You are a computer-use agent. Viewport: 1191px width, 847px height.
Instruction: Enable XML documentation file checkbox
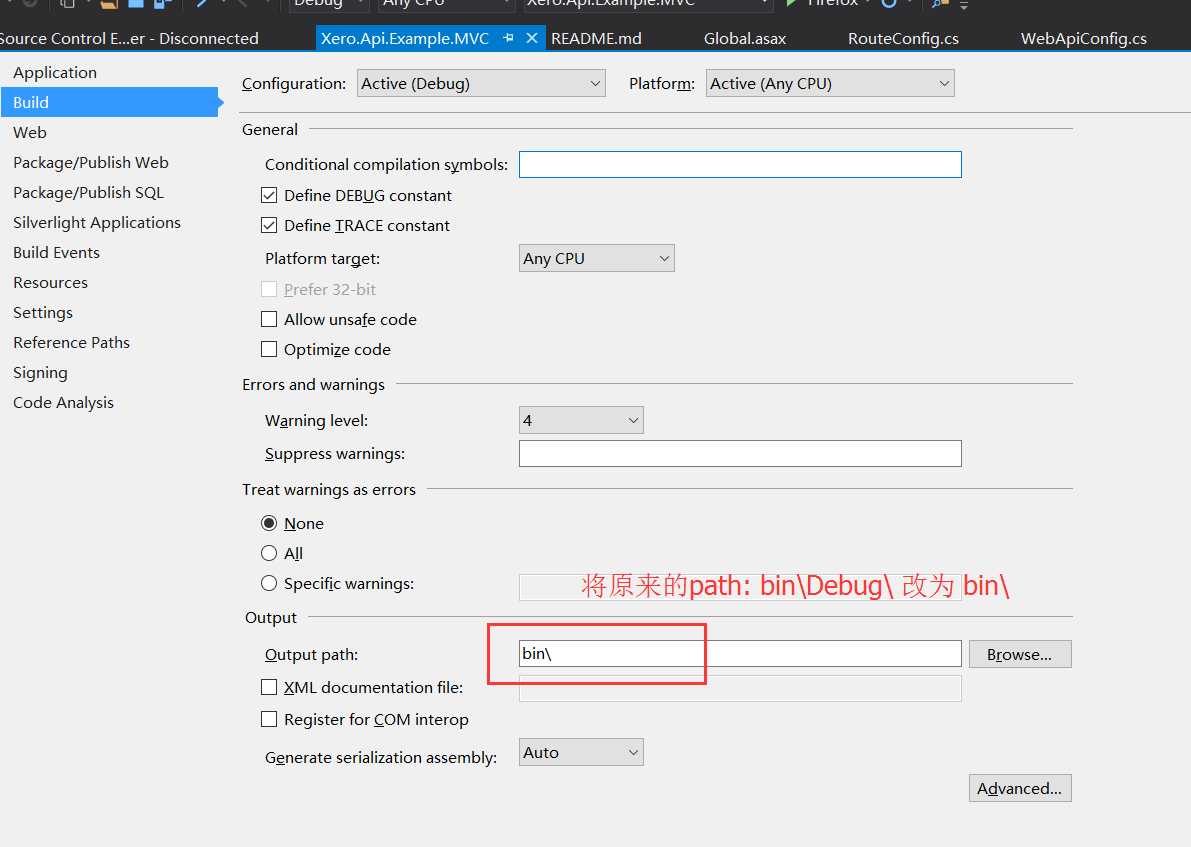click(269, 688)
